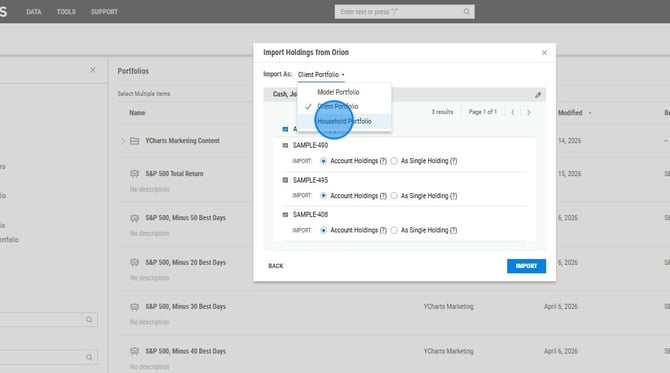Click the pencil edit icon in dialog
Screen dimensions: 670x373
(x=538, y=95)
